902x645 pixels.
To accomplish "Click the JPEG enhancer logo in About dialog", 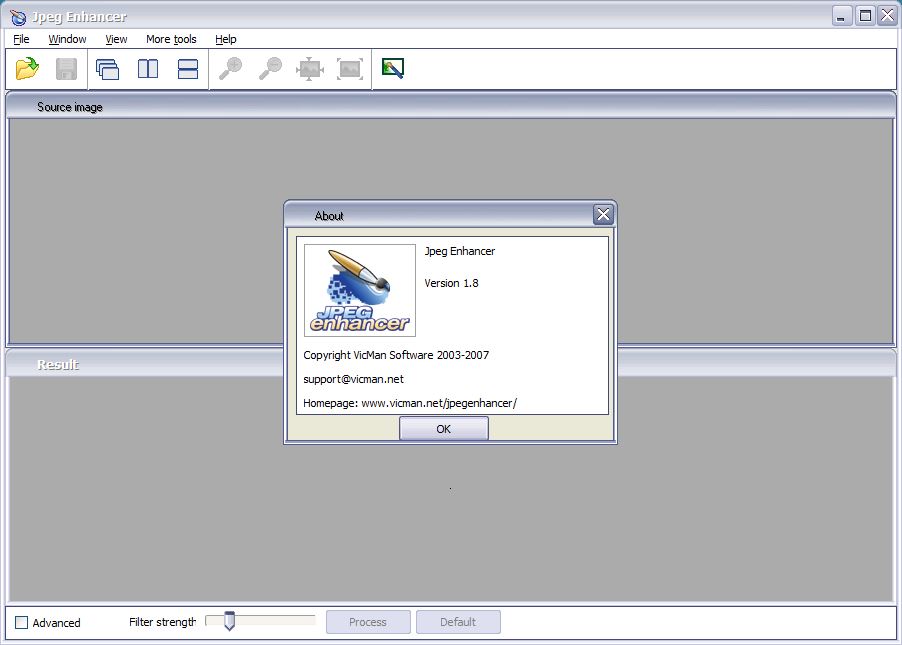I will [x=360, y=291].
